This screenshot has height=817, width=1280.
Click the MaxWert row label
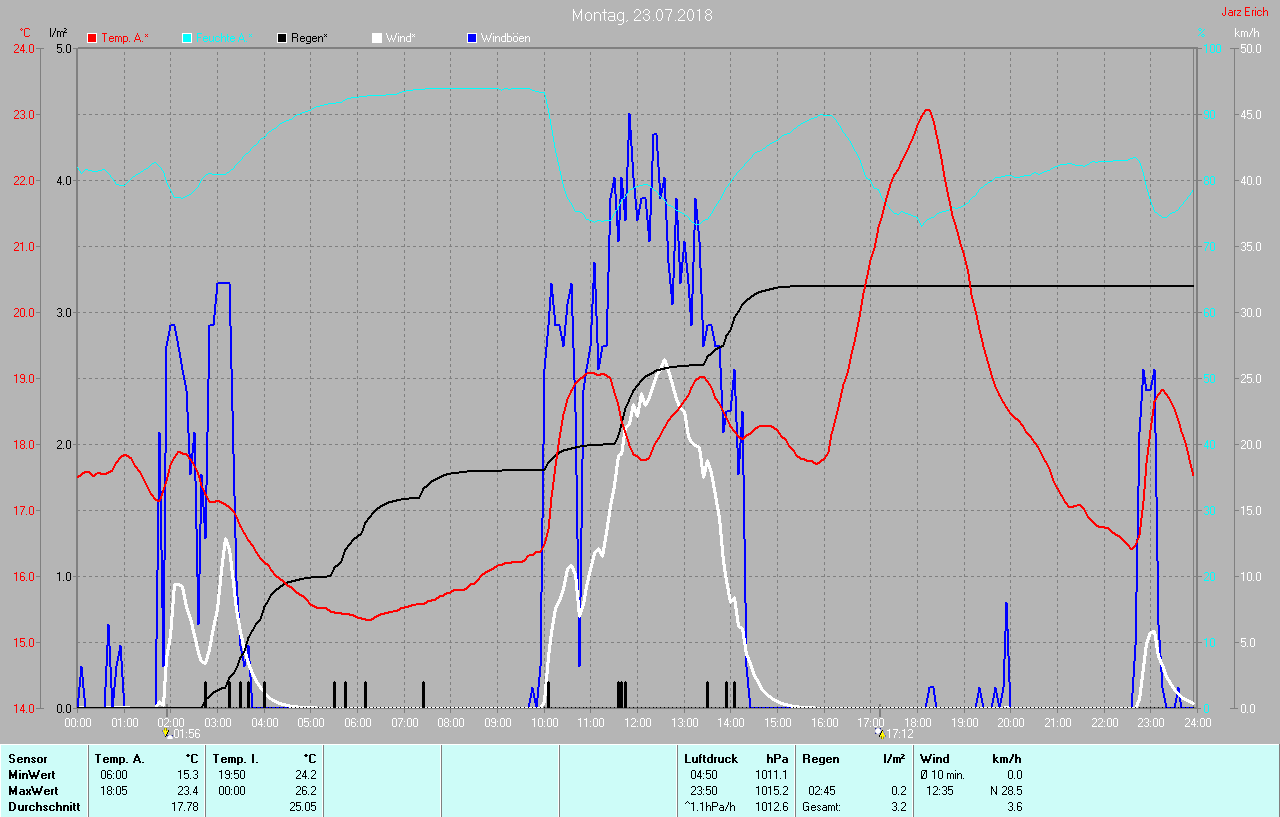[31, 791]
